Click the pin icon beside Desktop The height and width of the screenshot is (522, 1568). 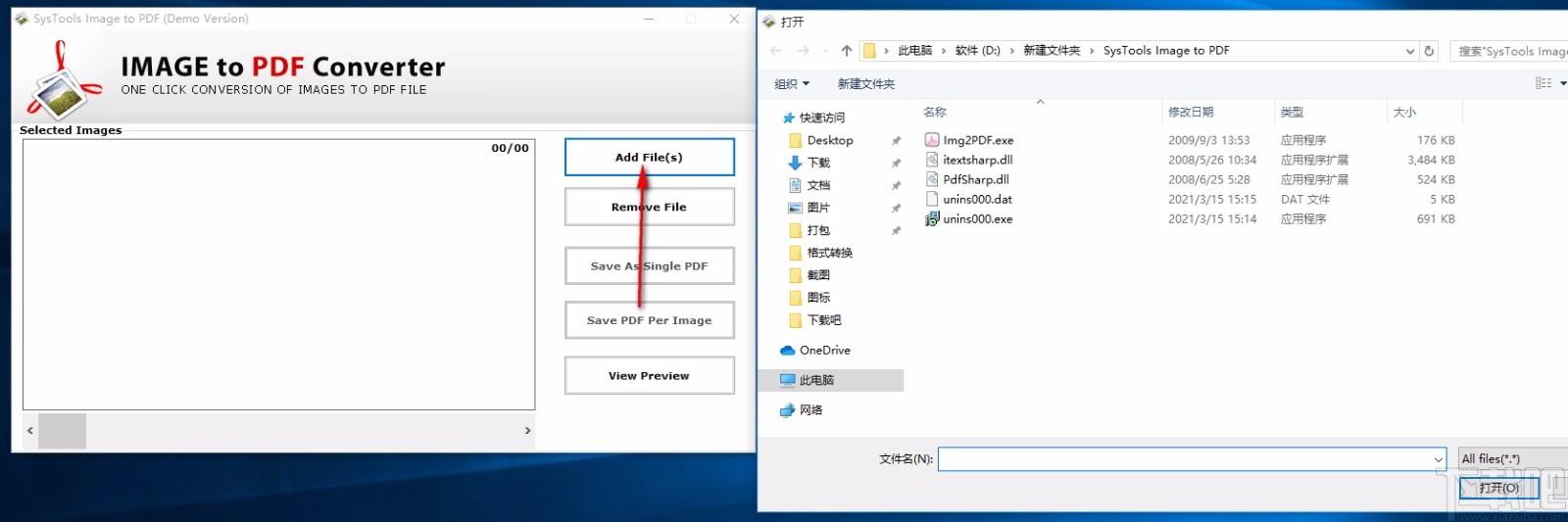(x=896, y=141)
